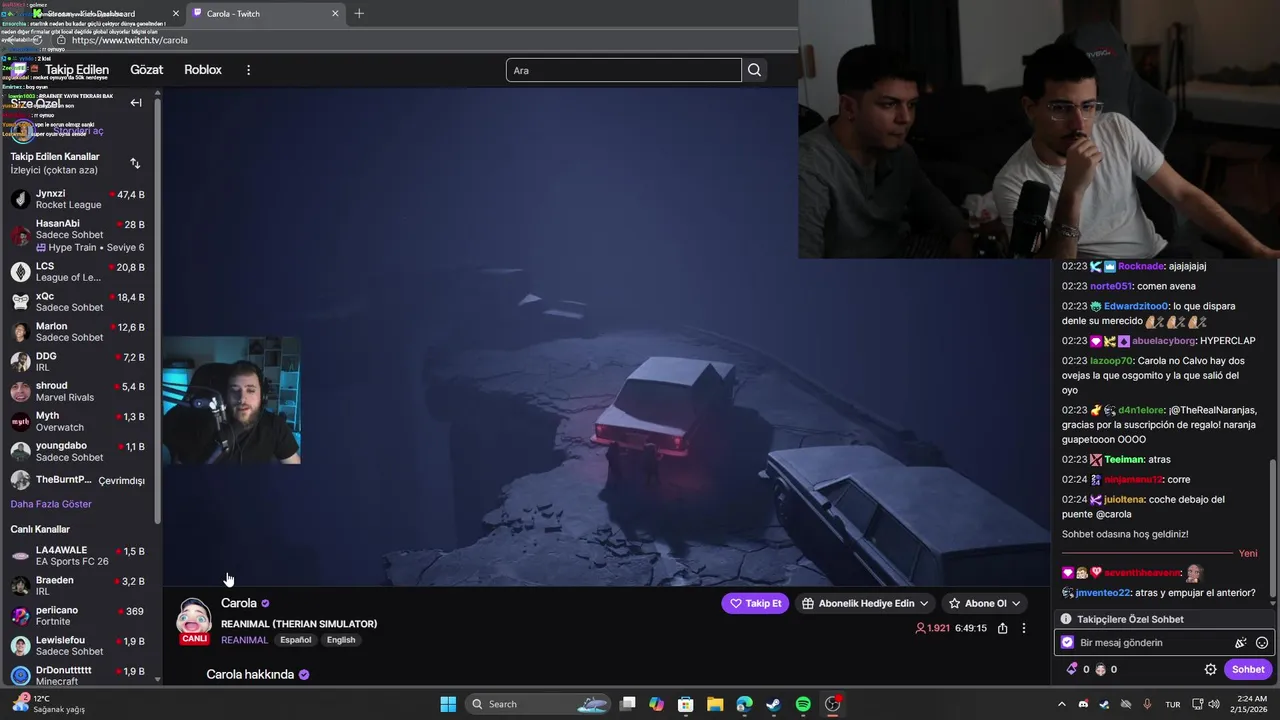Focus the Ara search field
Viewport: 1280px width, 720px height.
coord(624,70)
